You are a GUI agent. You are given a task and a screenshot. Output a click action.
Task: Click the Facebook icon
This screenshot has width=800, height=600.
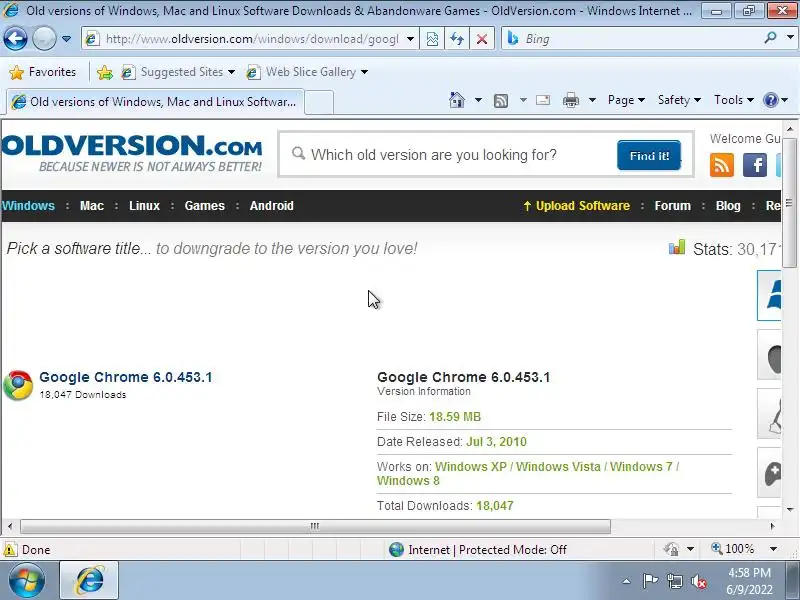point(755,165)
